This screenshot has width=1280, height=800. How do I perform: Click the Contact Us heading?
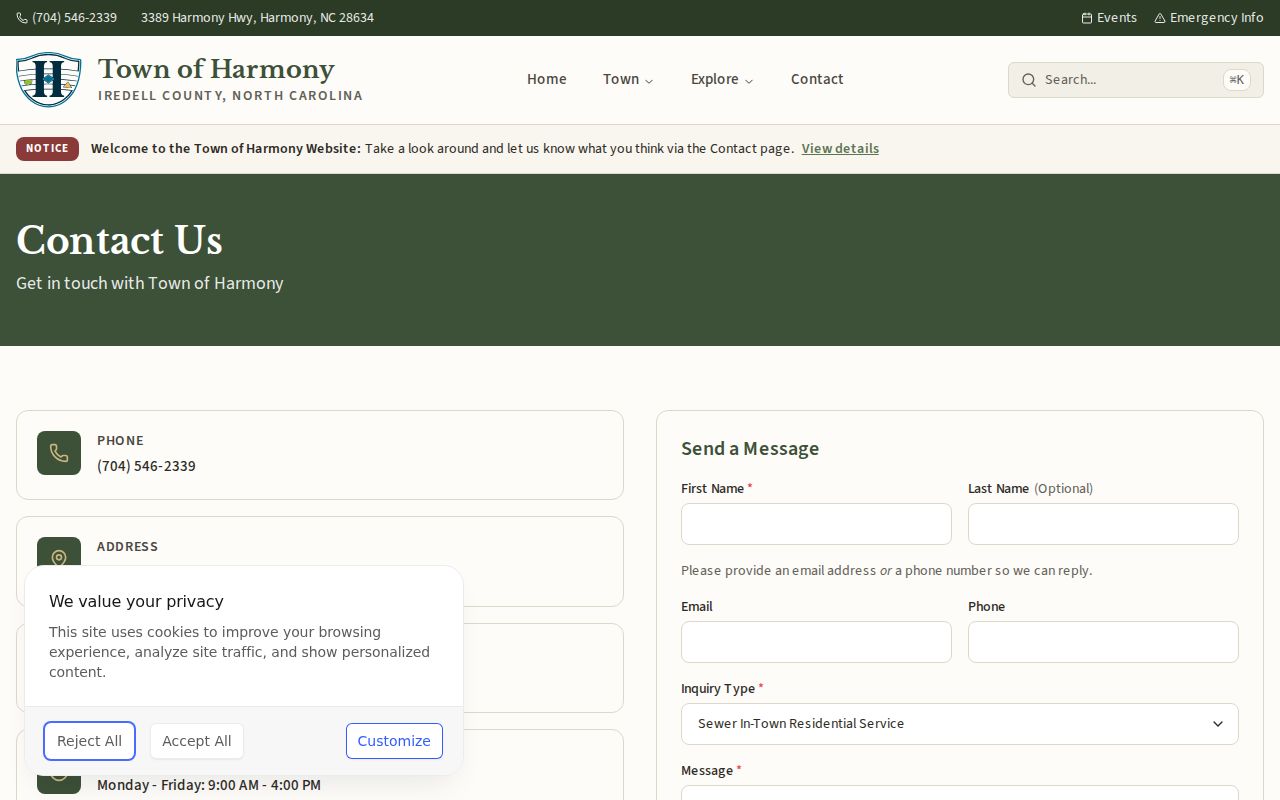pos(119,240)
